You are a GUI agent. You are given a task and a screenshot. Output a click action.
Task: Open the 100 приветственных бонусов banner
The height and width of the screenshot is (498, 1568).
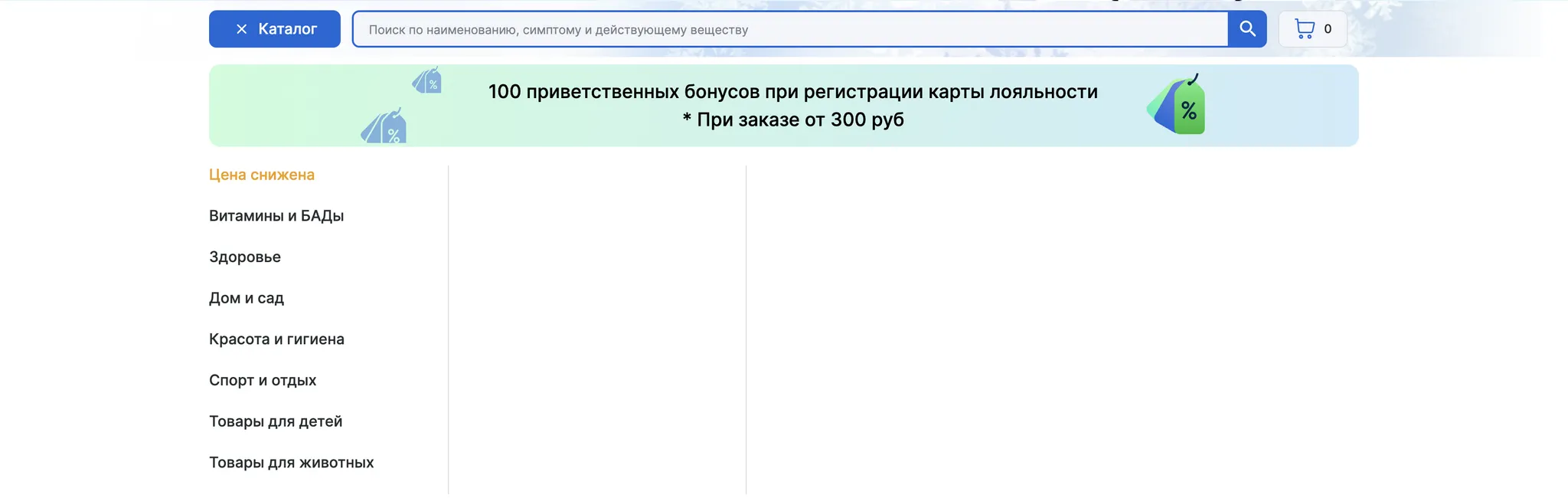(792, 92)
